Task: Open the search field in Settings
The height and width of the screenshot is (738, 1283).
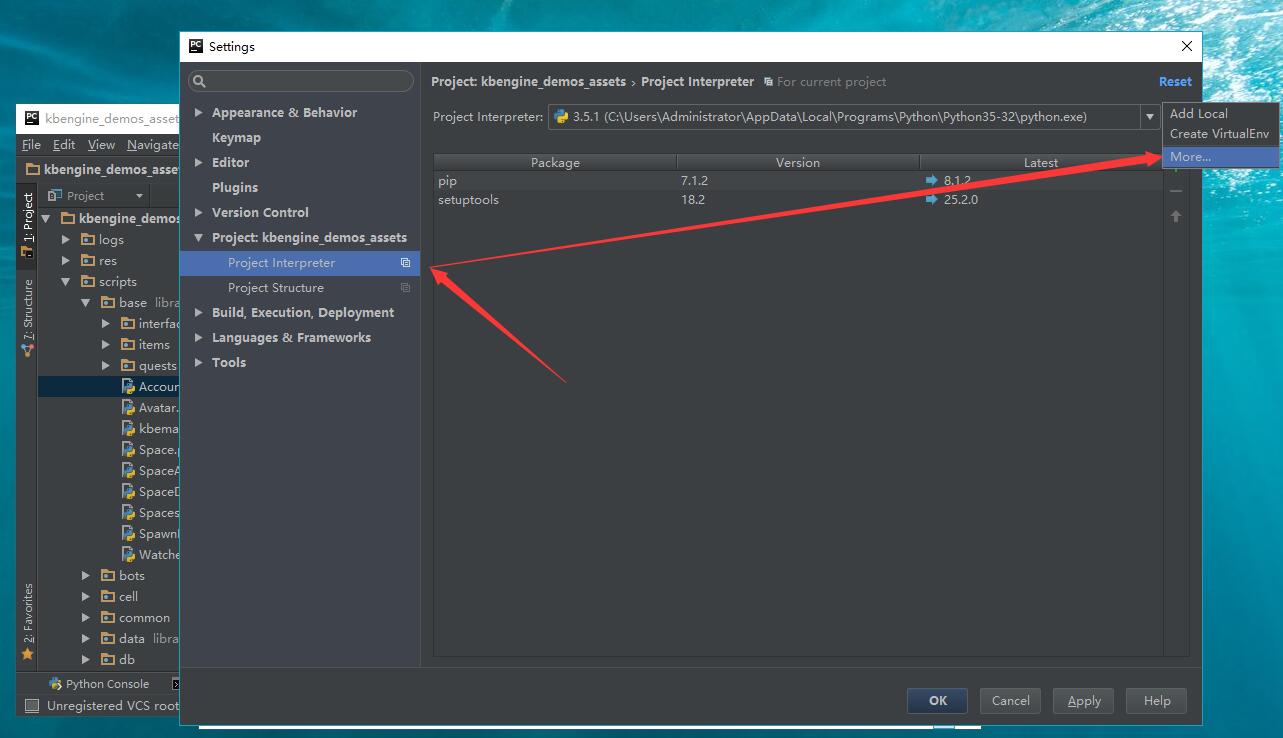Action: pyautogui.click(x=301, y=81)
